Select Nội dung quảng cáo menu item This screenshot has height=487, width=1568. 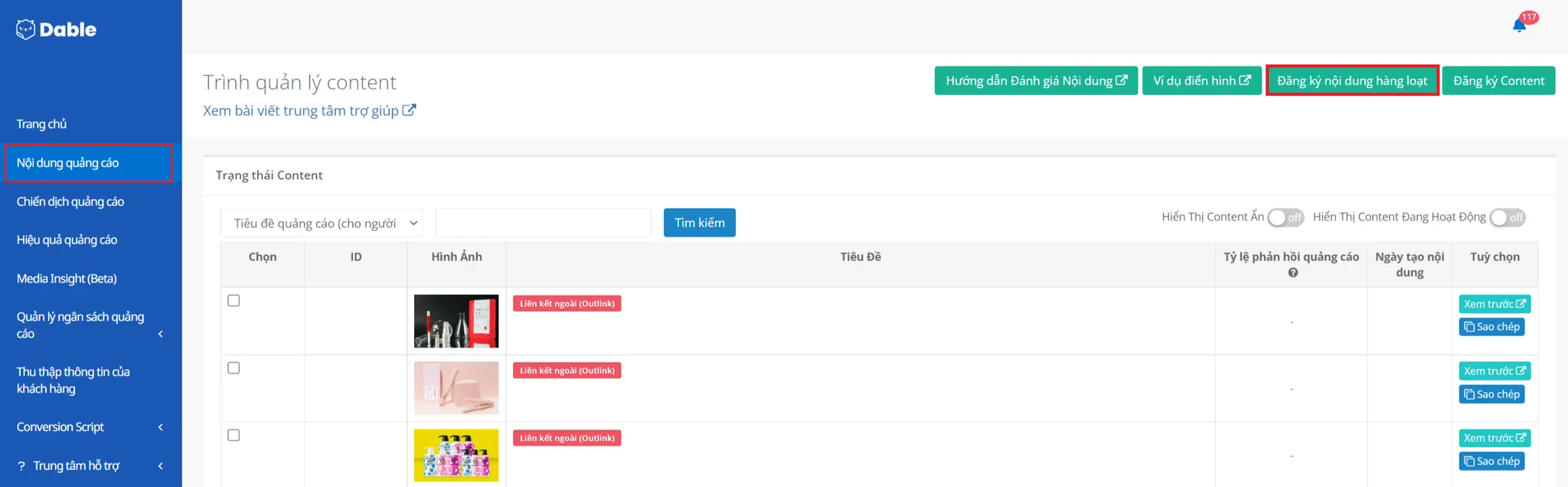coord(88,163)
